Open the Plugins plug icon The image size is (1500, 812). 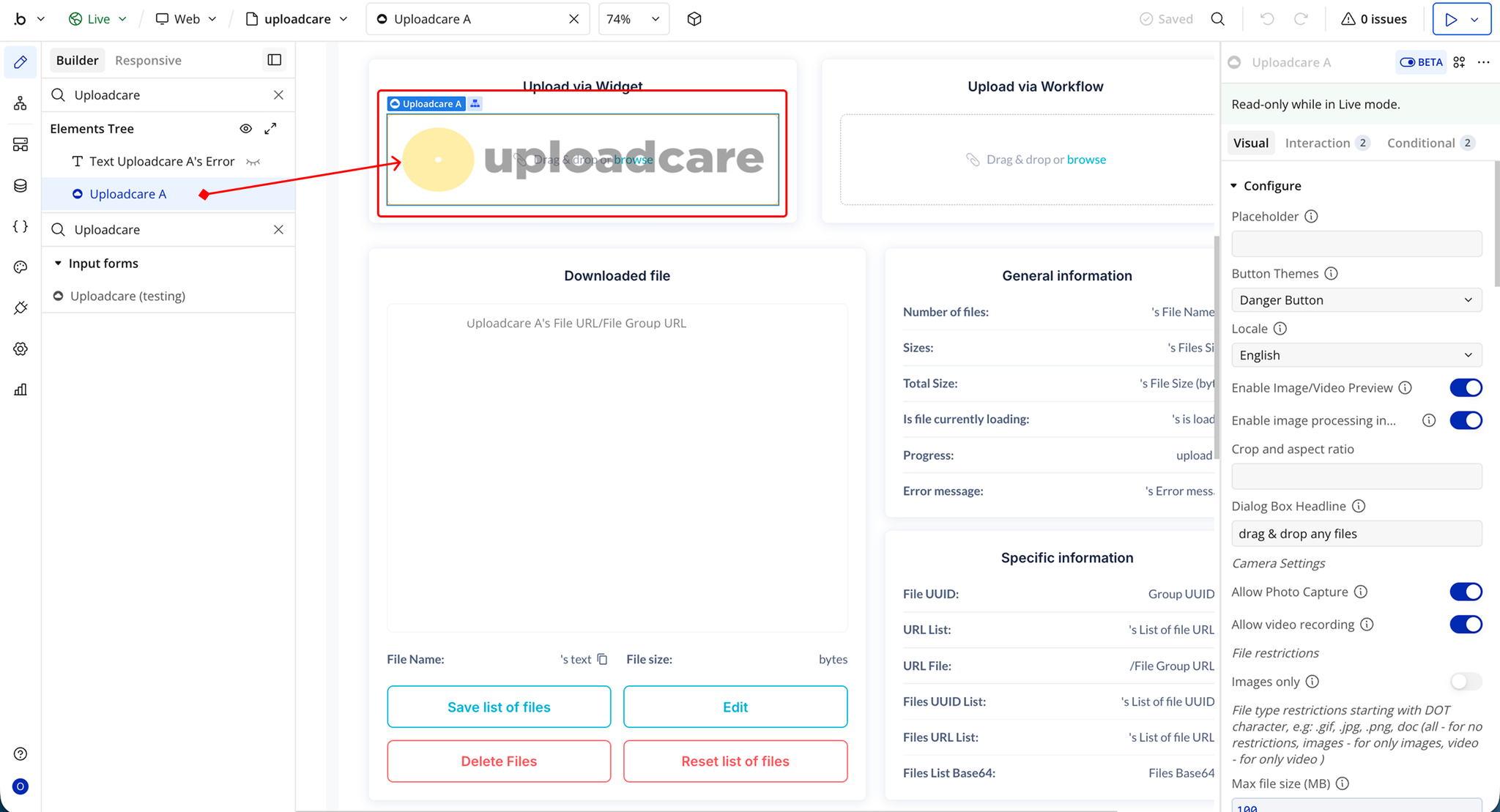[x=21, y=308]
